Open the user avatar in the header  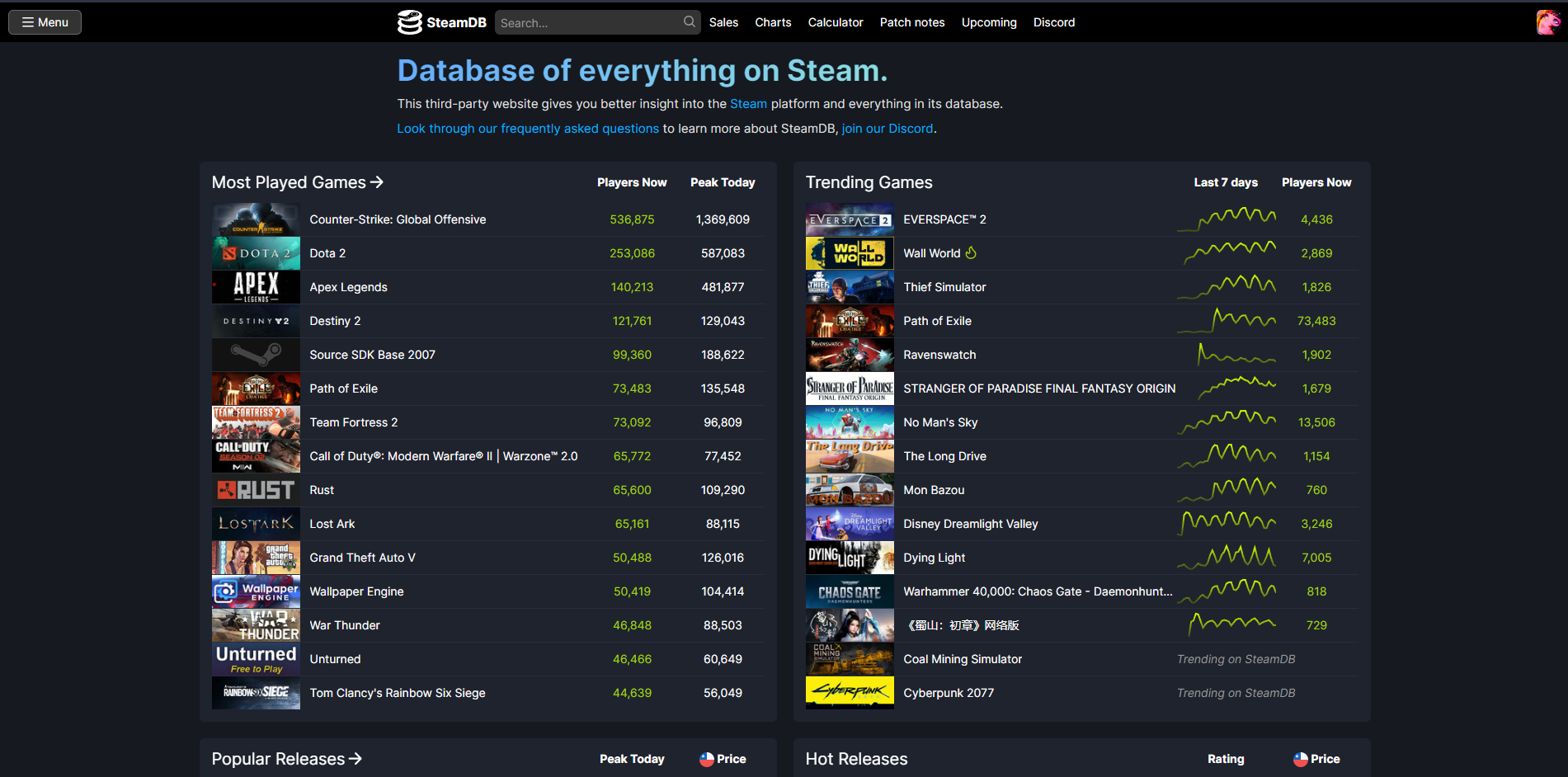(x=1548, y=22)
